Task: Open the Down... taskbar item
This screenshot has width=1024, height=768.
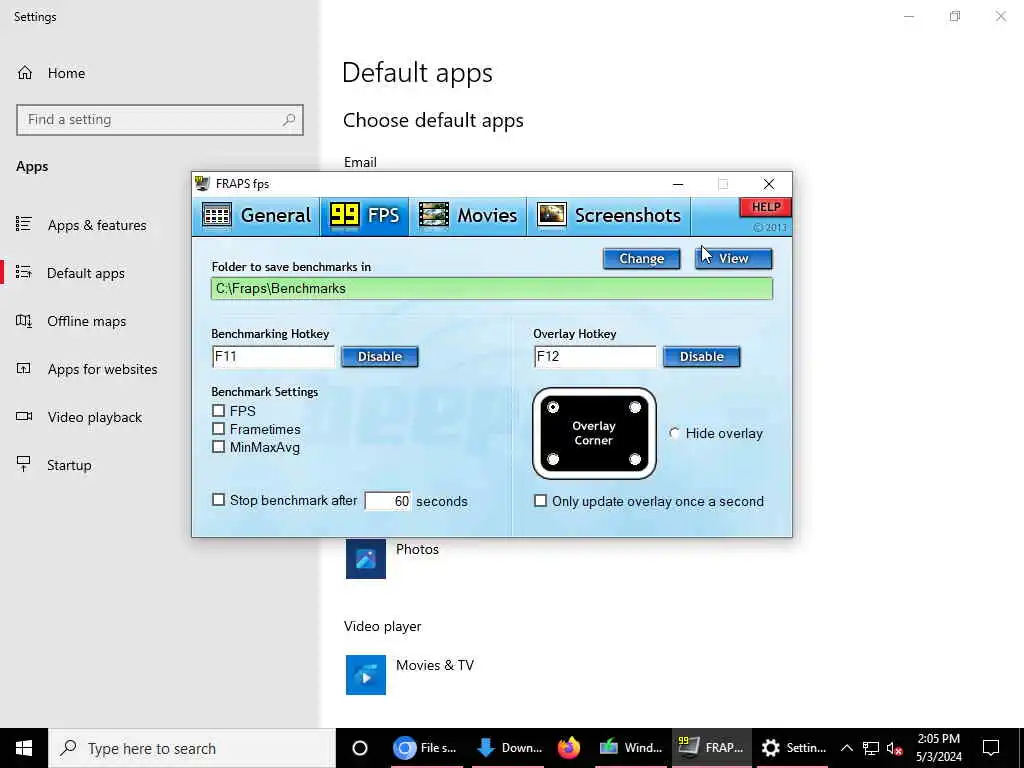Action: point(509,748)
